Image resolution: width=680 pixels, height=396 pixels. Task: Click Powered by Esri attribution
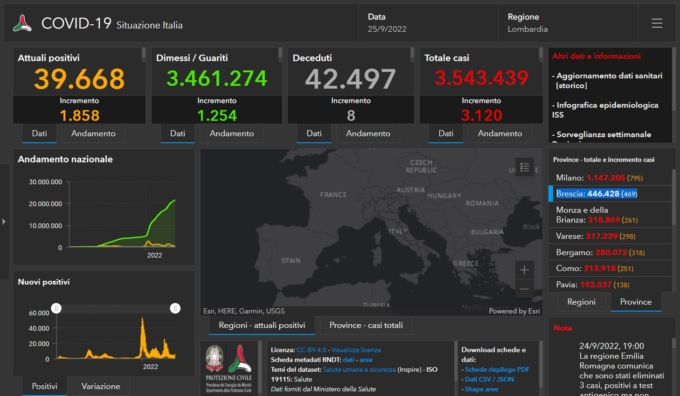pos(514,311)
